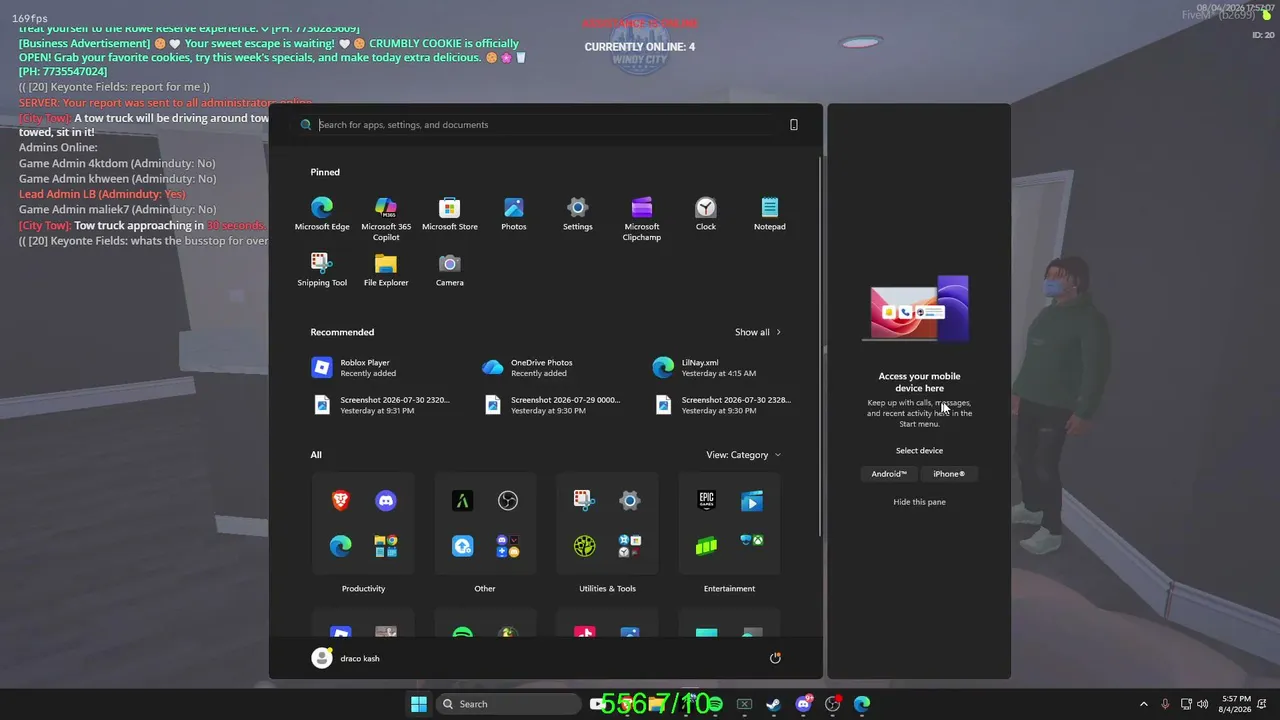Open File Explorer from Pinned
This screenshot has height=720, width=1280.
pyautogui.click(x=386, y=270)
